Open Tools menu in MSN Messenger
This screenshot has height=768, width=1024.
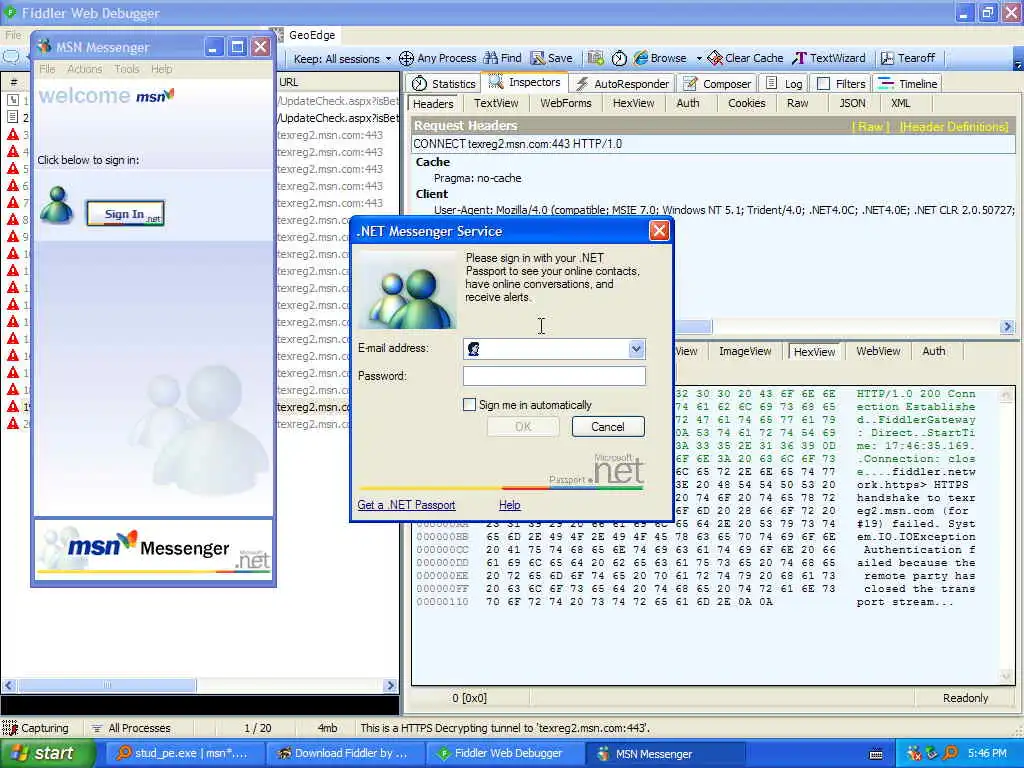pyautogui.click(x=127, y=69)
